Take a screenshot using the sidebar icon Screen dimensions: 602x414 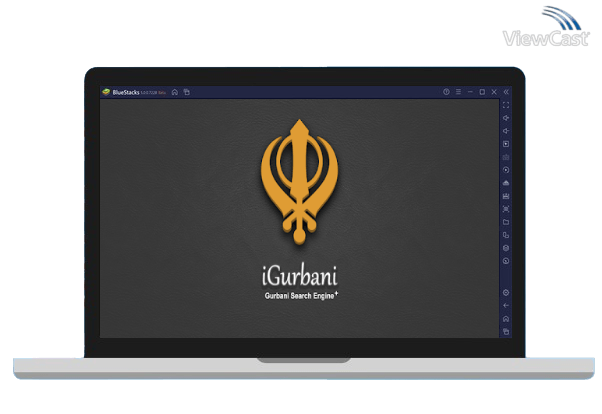click(x=506, y=209)
